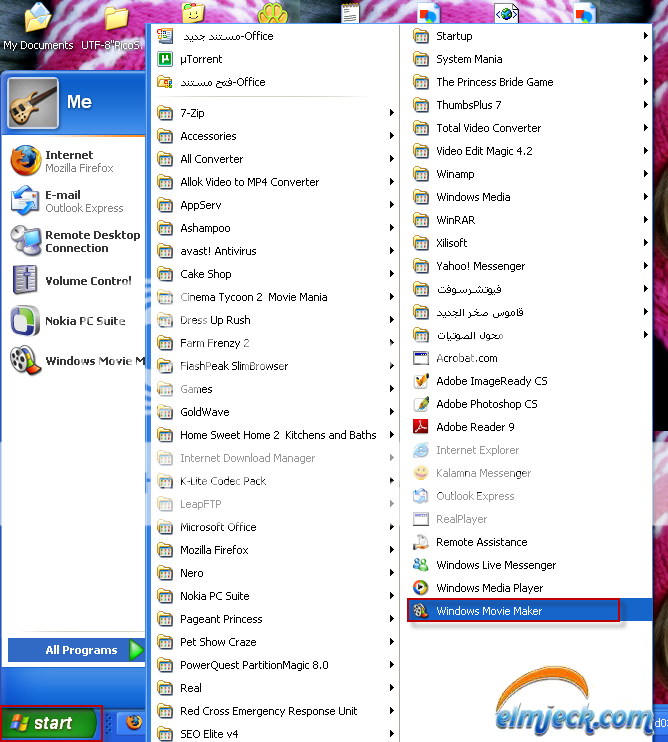
Task: Open Outlook Express E-mail icon
Action: click(26, 201)
